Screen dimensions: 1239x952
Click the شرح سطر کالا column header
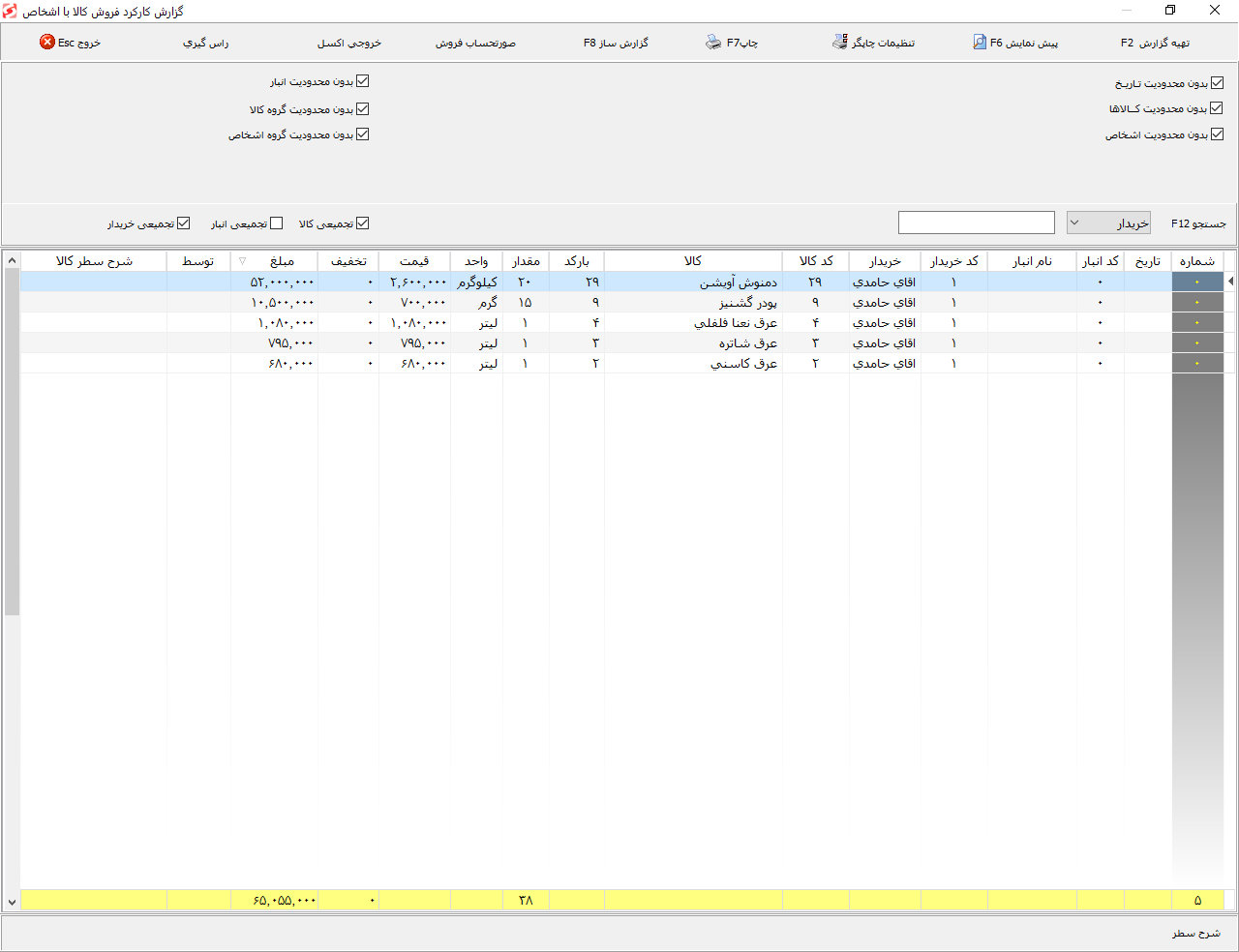pos(94,261)
